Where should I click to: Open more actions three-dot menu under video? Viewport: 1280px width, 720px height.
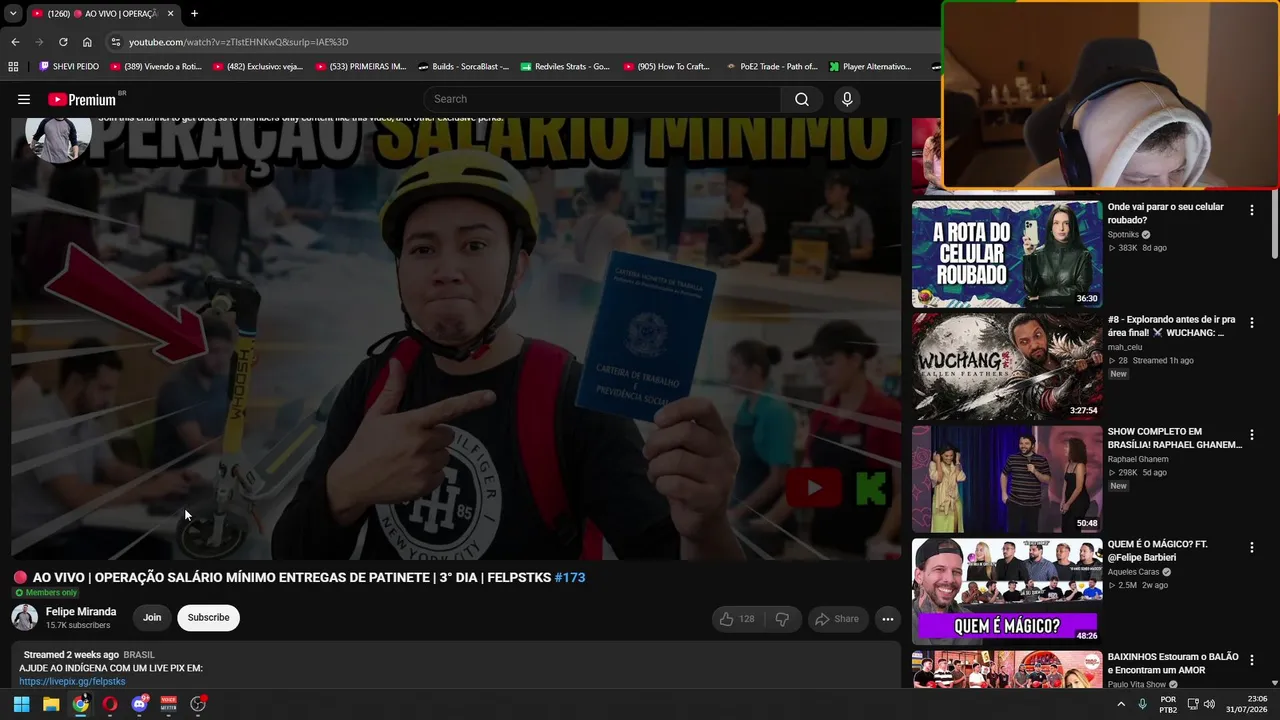tap(887, 619)
